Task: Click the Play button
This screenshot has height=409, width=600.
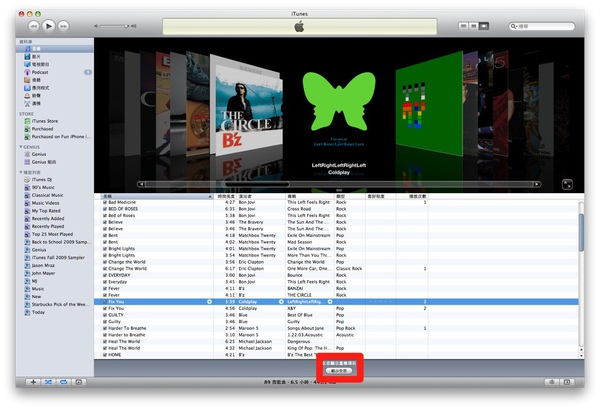Action: point(48,26)
